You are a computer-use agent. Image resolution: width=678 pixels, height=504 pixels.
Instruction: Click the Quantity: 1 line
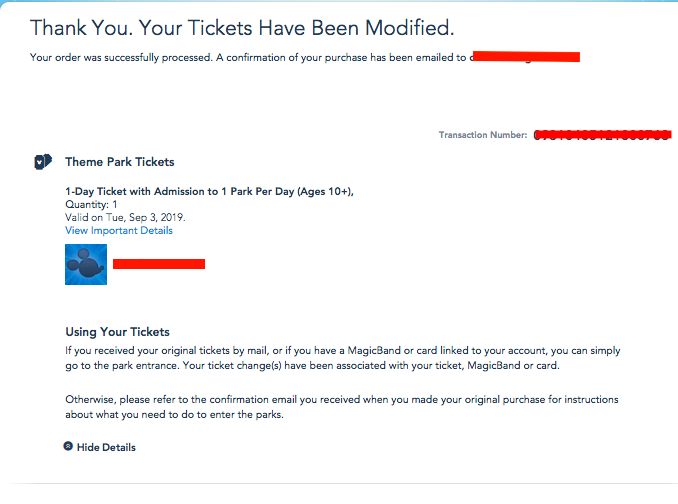pos(91,204)
